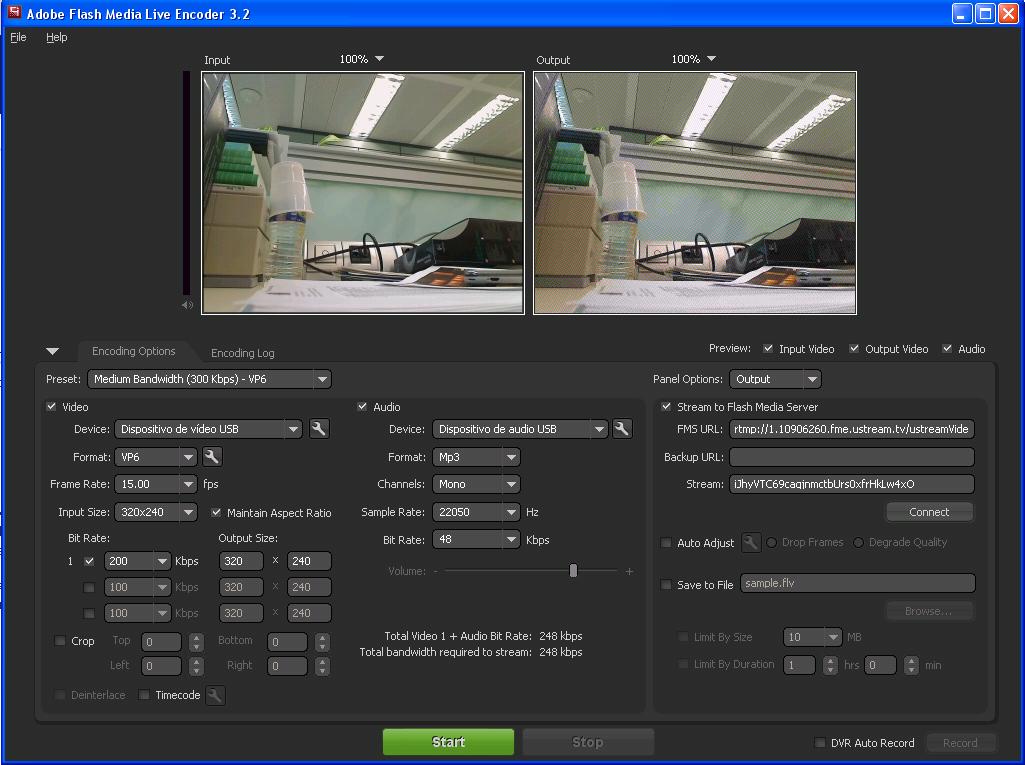Open the File menu
The width and height of the screenshot is (1025, 765).
(18, 37)
